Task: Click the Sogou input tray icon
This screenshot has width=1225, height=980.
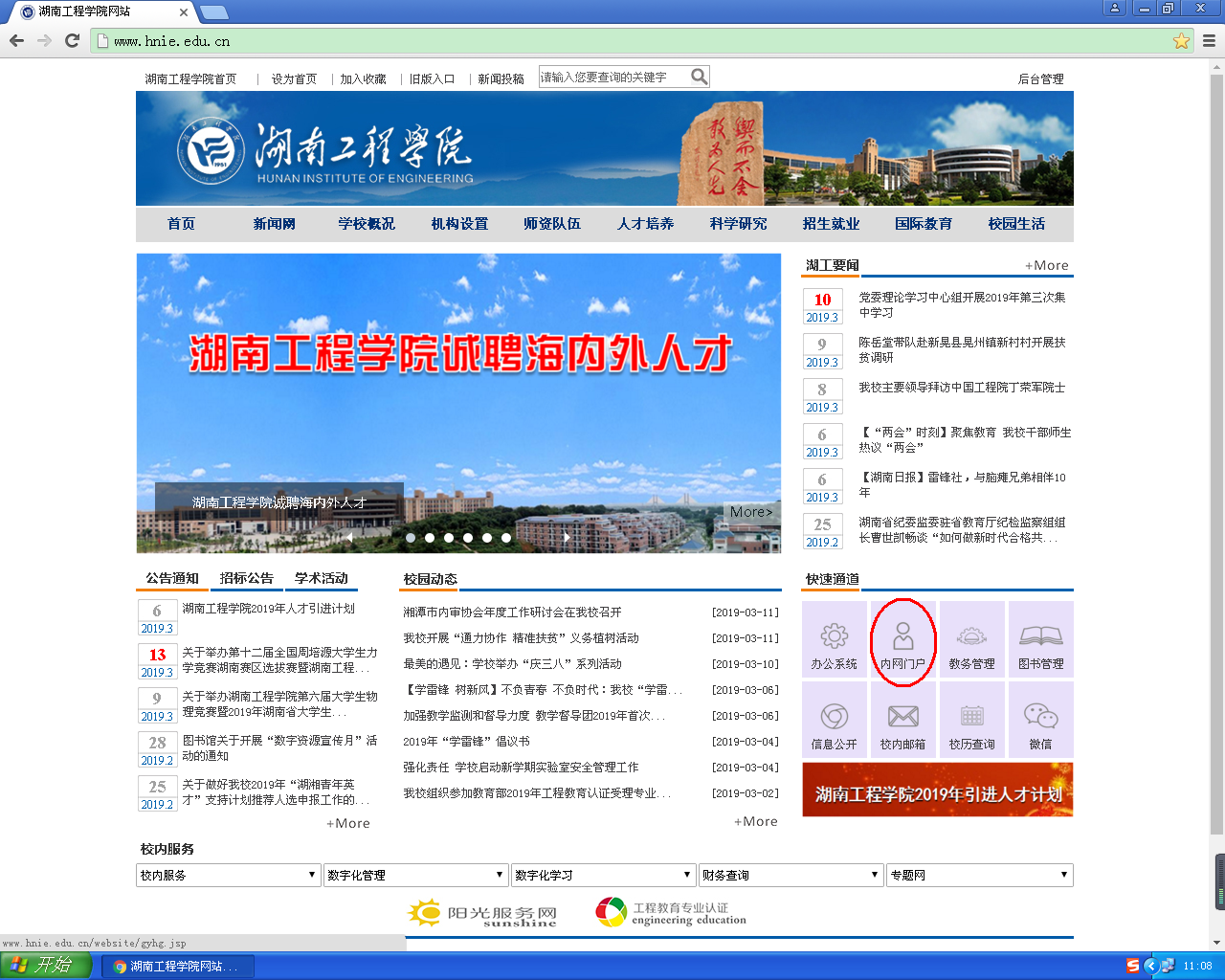Action: (1133, 966)
